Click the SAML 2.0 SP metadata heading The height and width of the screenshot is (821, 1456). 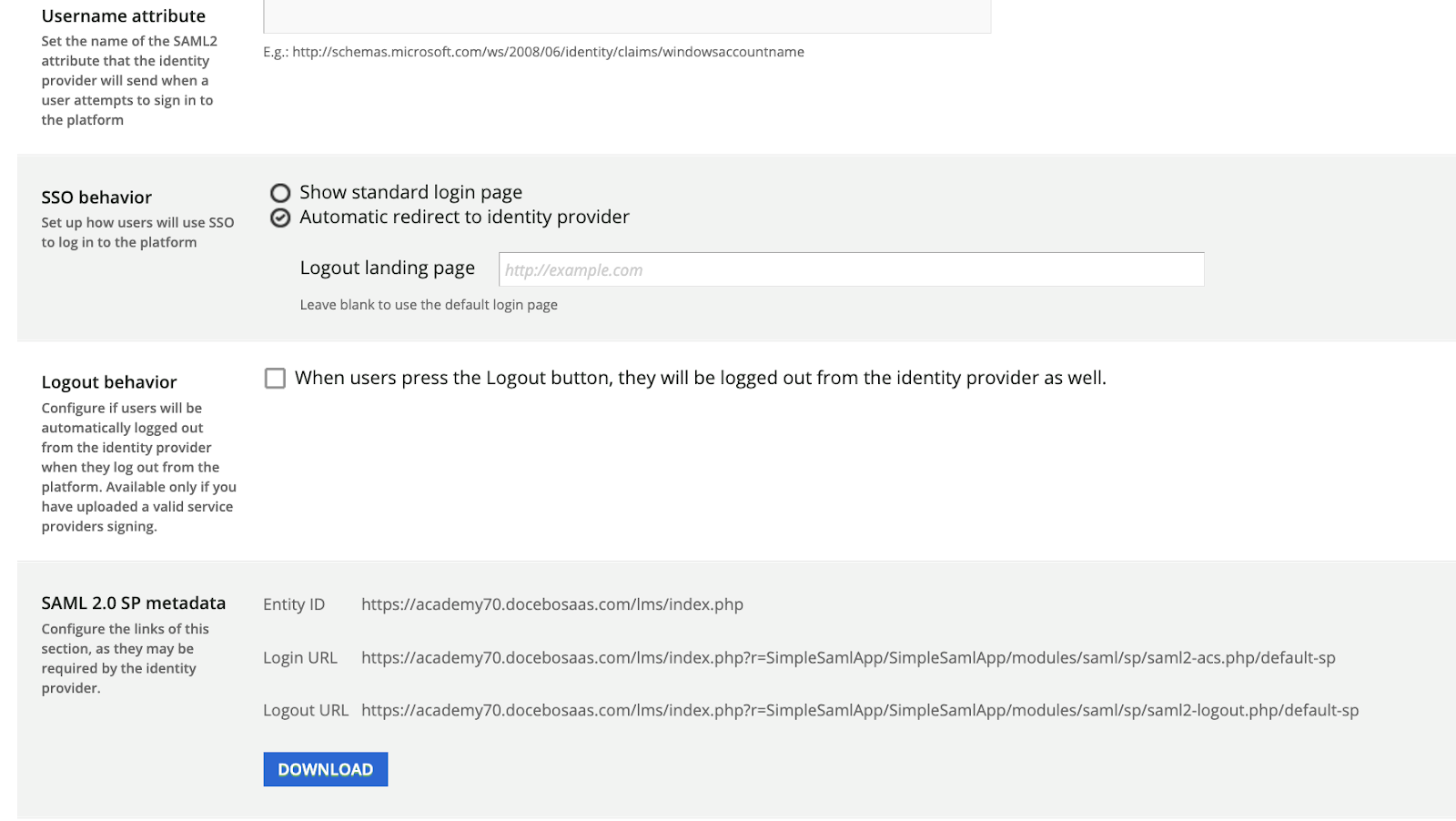click(x=133, y=603)
